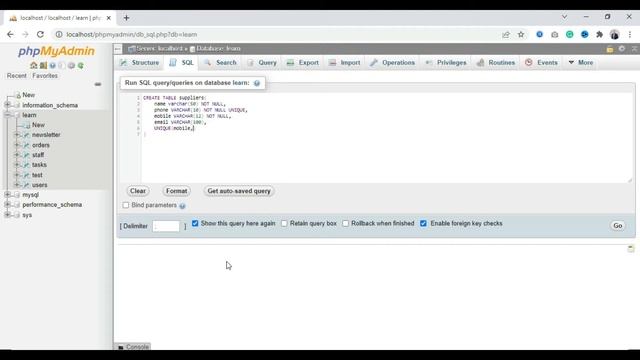This screenshot has height=360, width=640.
Task: Click Get auto-saved query button
Action: (x=239, y=191)
